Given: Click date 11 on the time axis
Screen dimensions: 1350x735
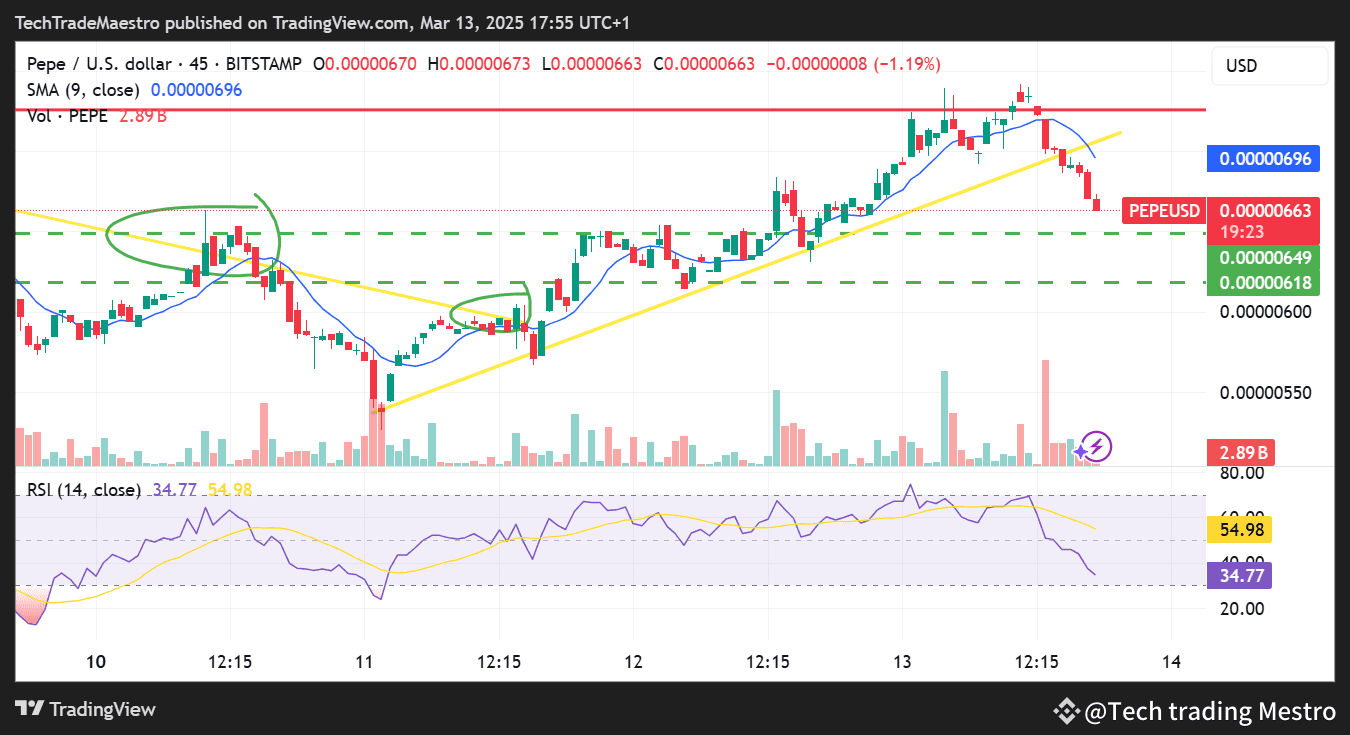Looking at the screenshot, I should click(364, 662).
